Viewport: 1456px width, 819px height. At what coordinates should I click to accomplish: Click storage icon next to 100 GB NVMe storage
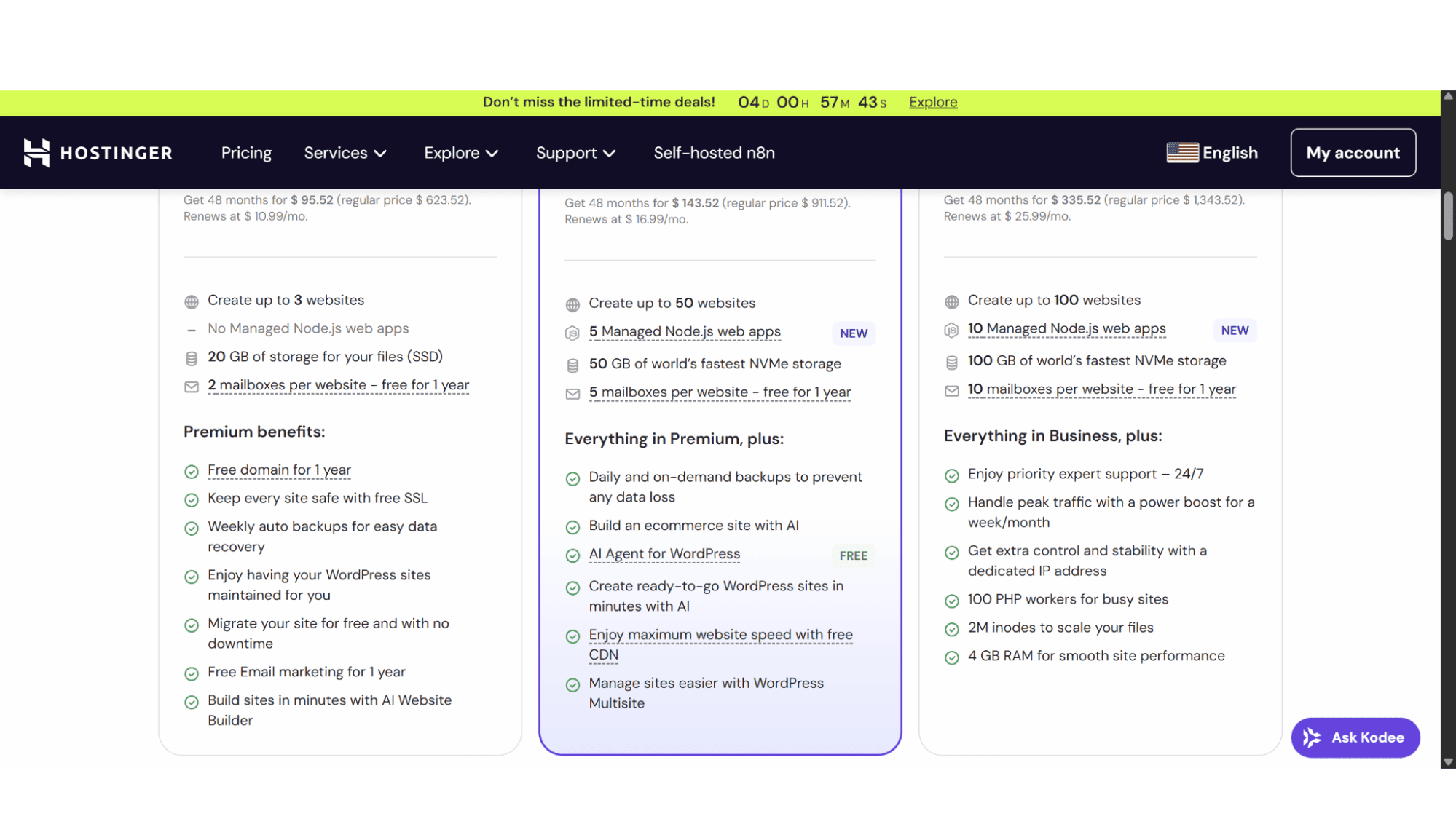pos(951,363)
